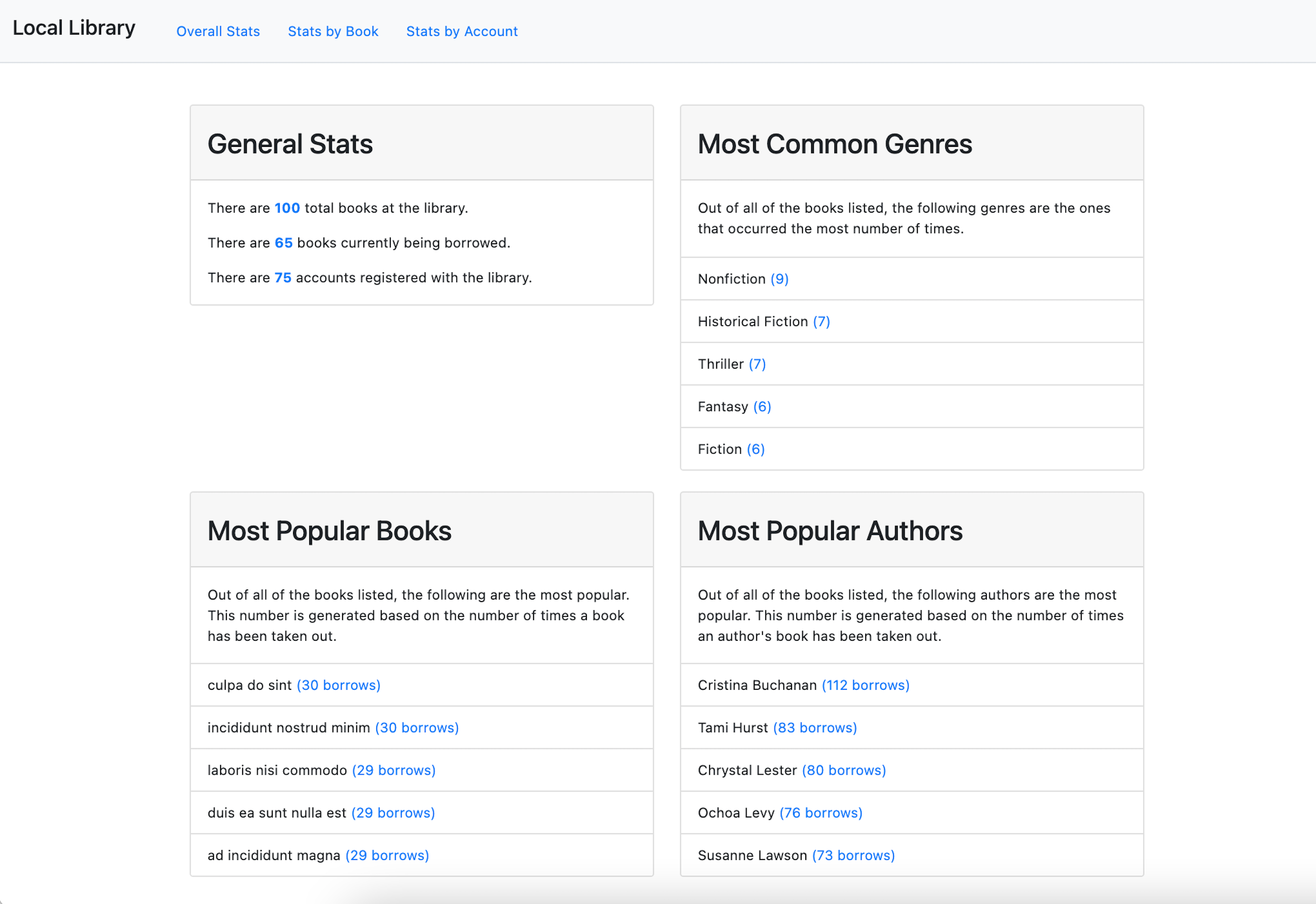Select the 75 registered accounts value

(x=283, y=277)
